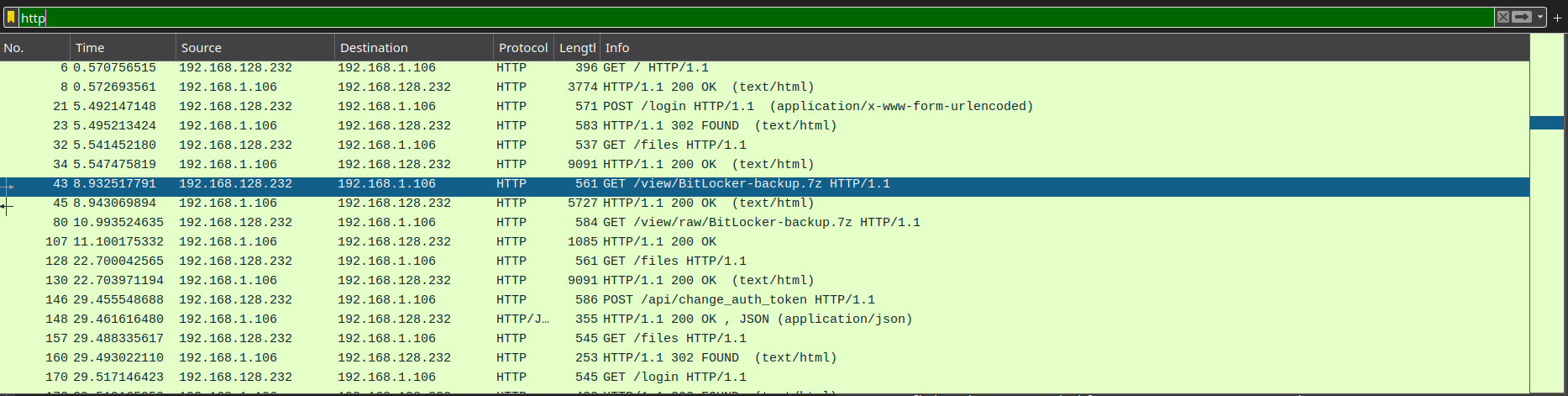Sort by Protocol column header

click(522, 48)
